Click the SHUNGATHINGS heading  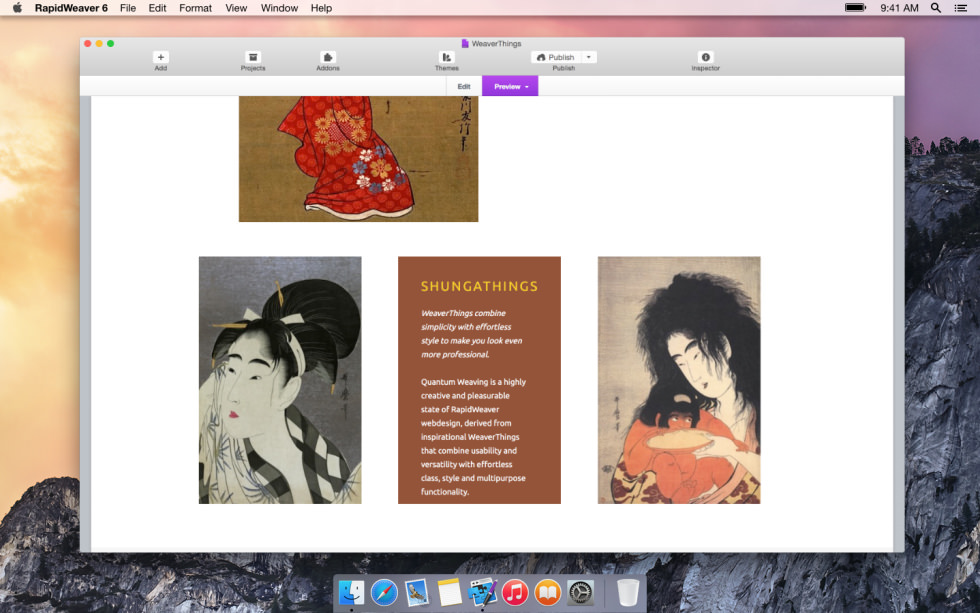479,286
